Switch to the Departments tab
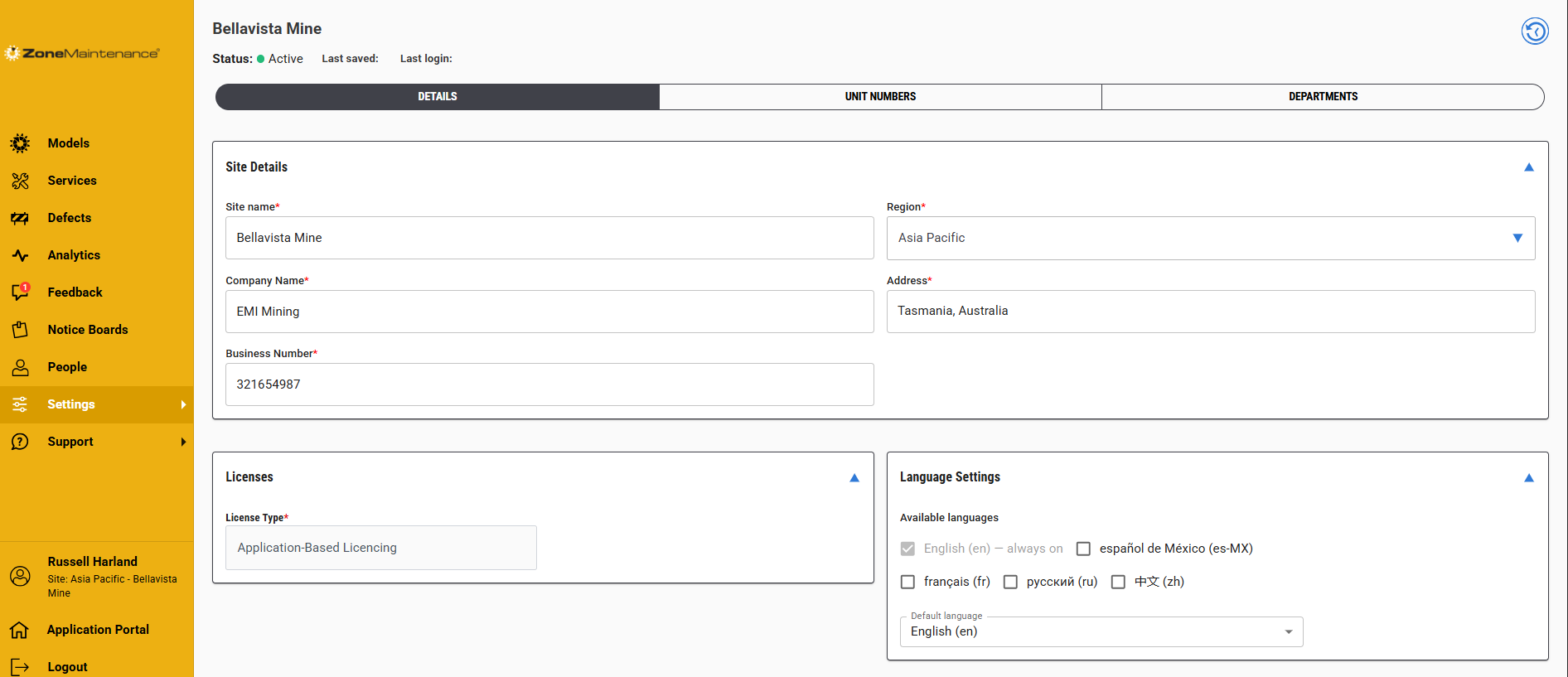The image size is (1568, 677). pos(1323,97)
